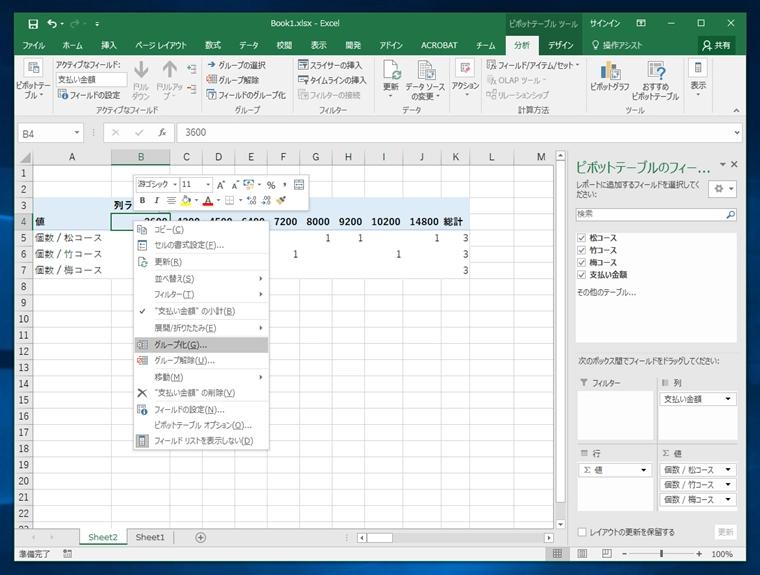760x575 pixels.
Task: Click データソースの変更 icon
Action: coord(426,70)
